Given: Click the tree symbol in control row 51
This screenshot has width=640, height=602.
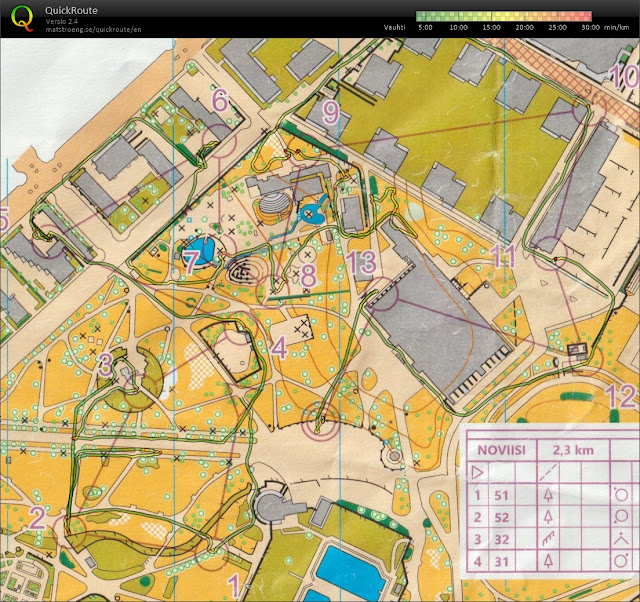Looking at the screenshot, I should click(548, 495).
